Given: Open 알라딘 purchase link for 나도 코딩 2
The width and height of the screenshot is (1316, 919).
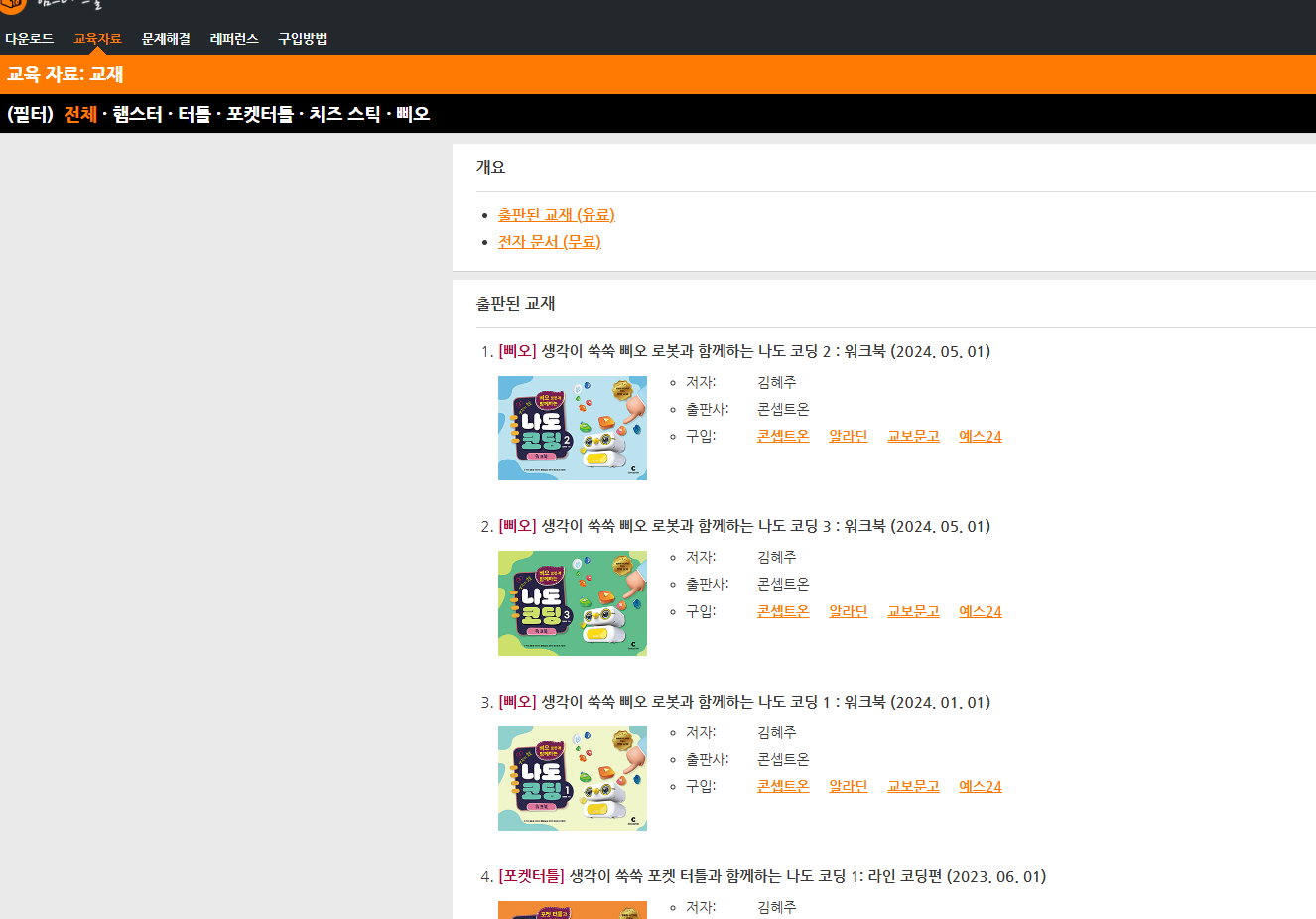Looking at the screenshot, I should click(849, 436).
